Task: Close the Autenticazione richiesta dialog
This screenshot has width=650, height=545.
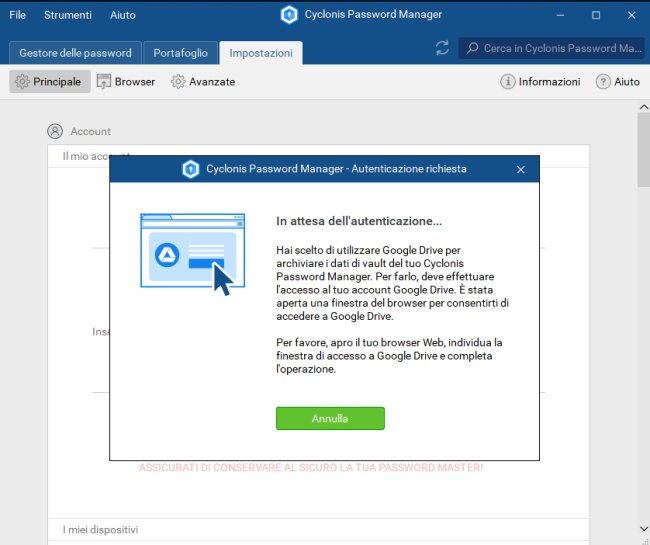Action: [521, 170]
